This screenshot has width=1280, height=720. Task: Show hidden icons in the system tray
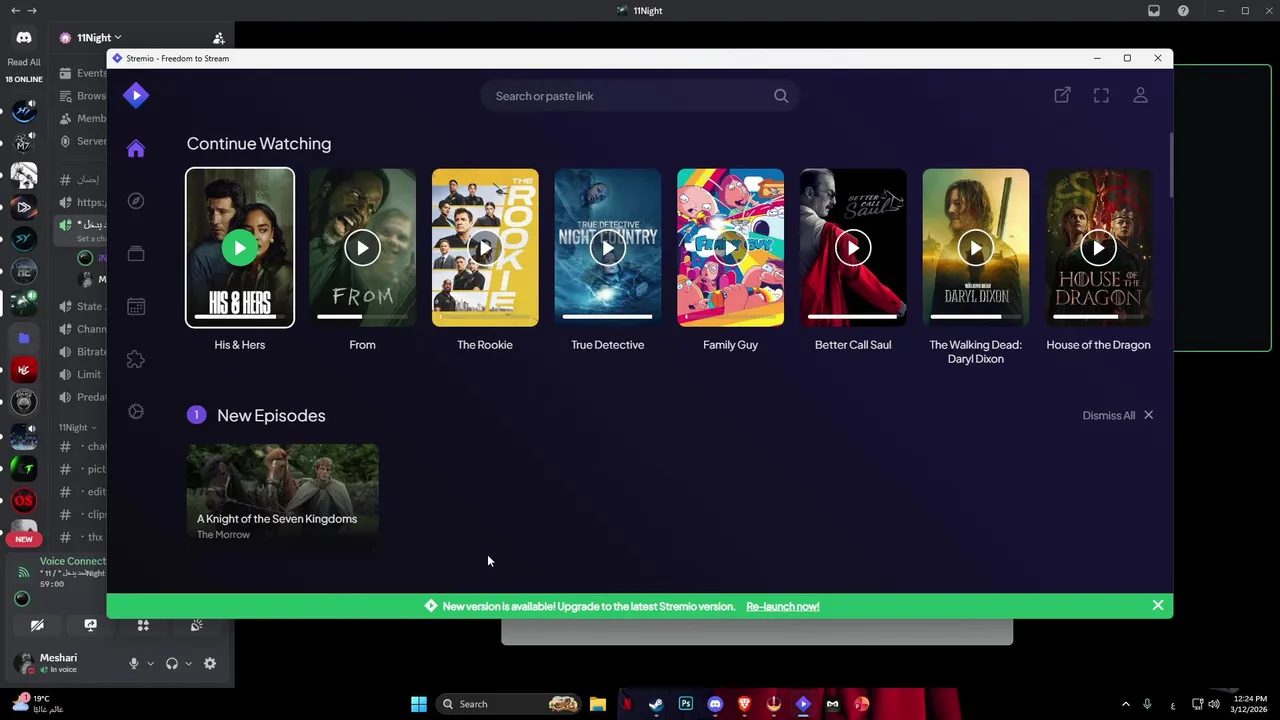(1126, 704)
